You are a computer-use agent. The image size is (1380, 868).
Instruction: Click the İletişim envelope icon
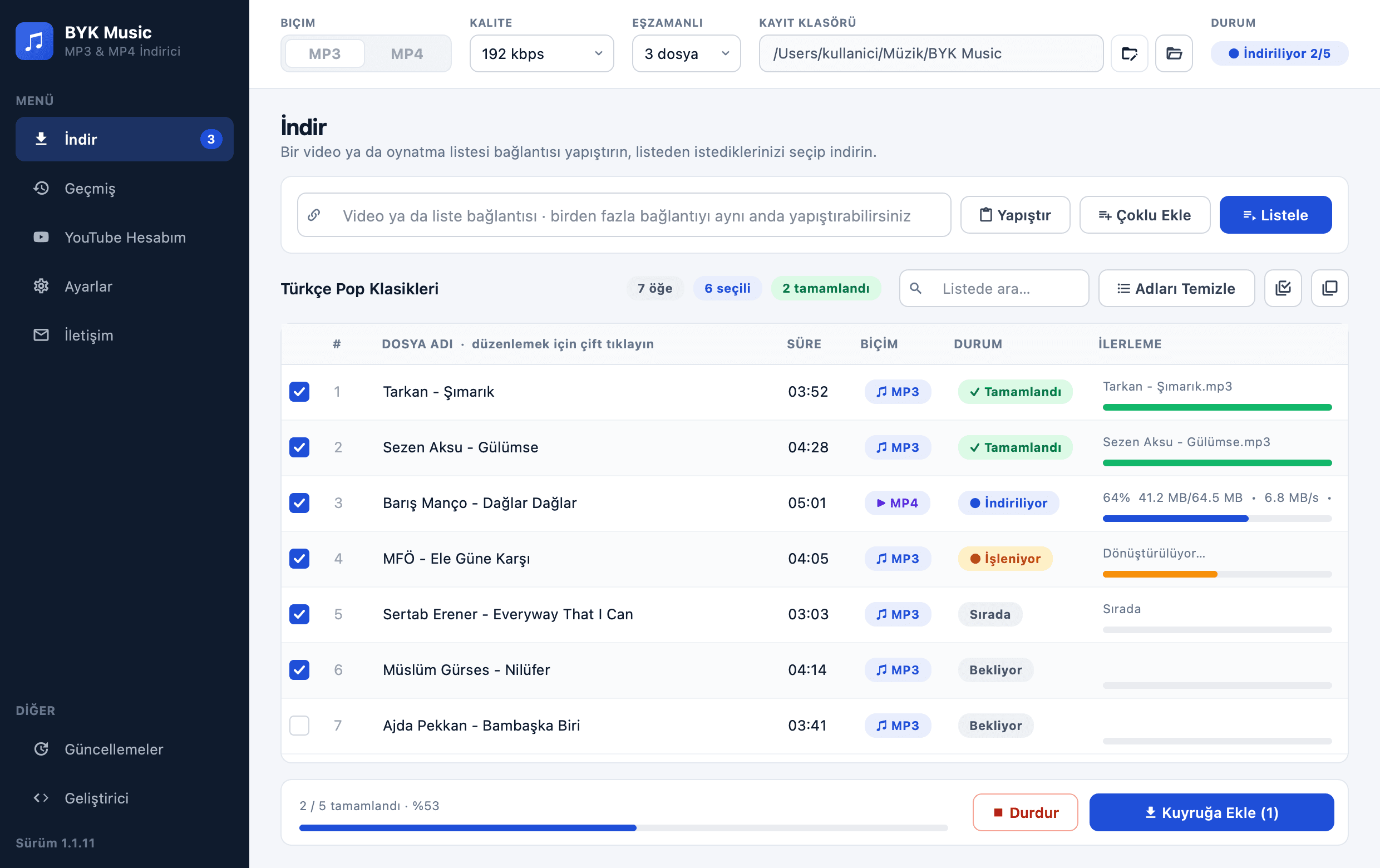tap(41, 334)
